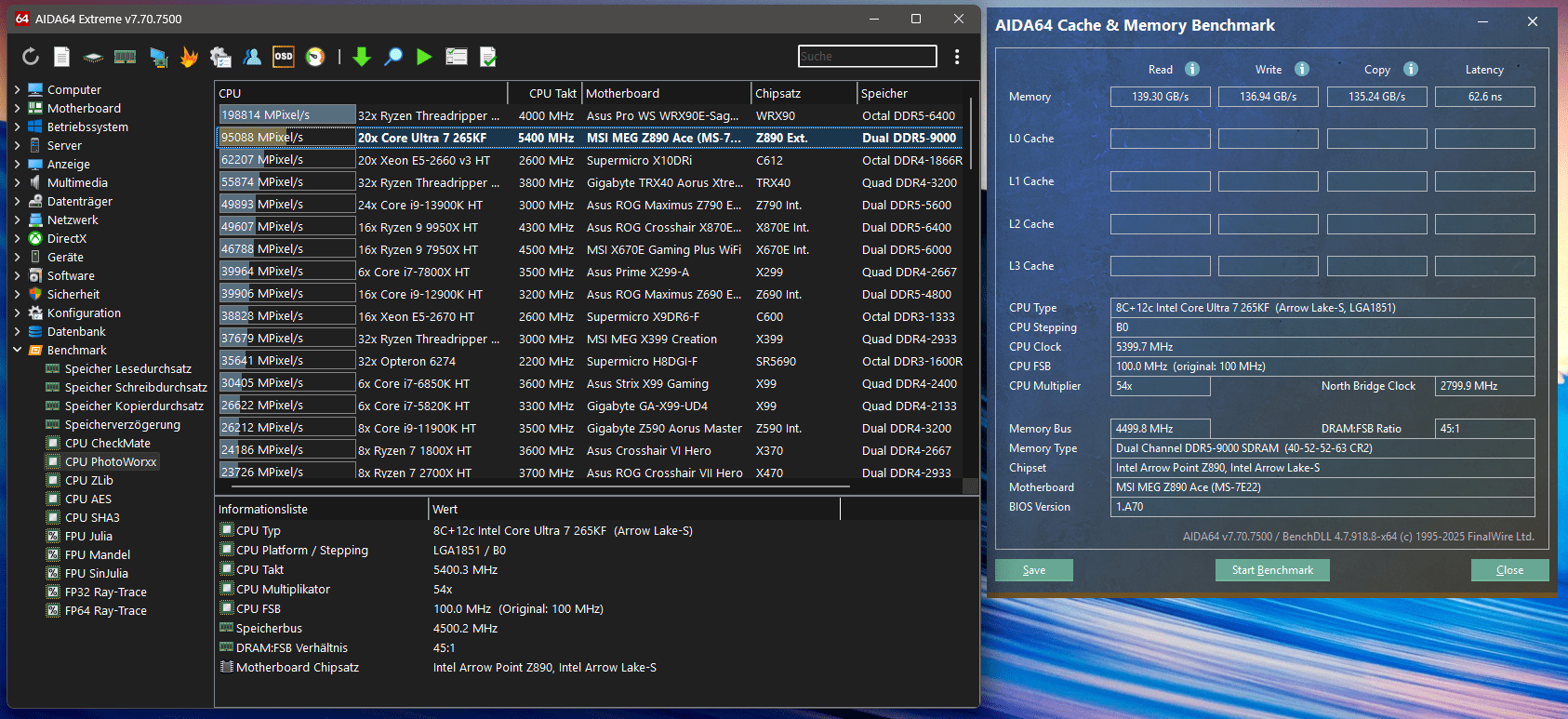
Task: Select Sicherheit in the tree
Action: [73, 295]
